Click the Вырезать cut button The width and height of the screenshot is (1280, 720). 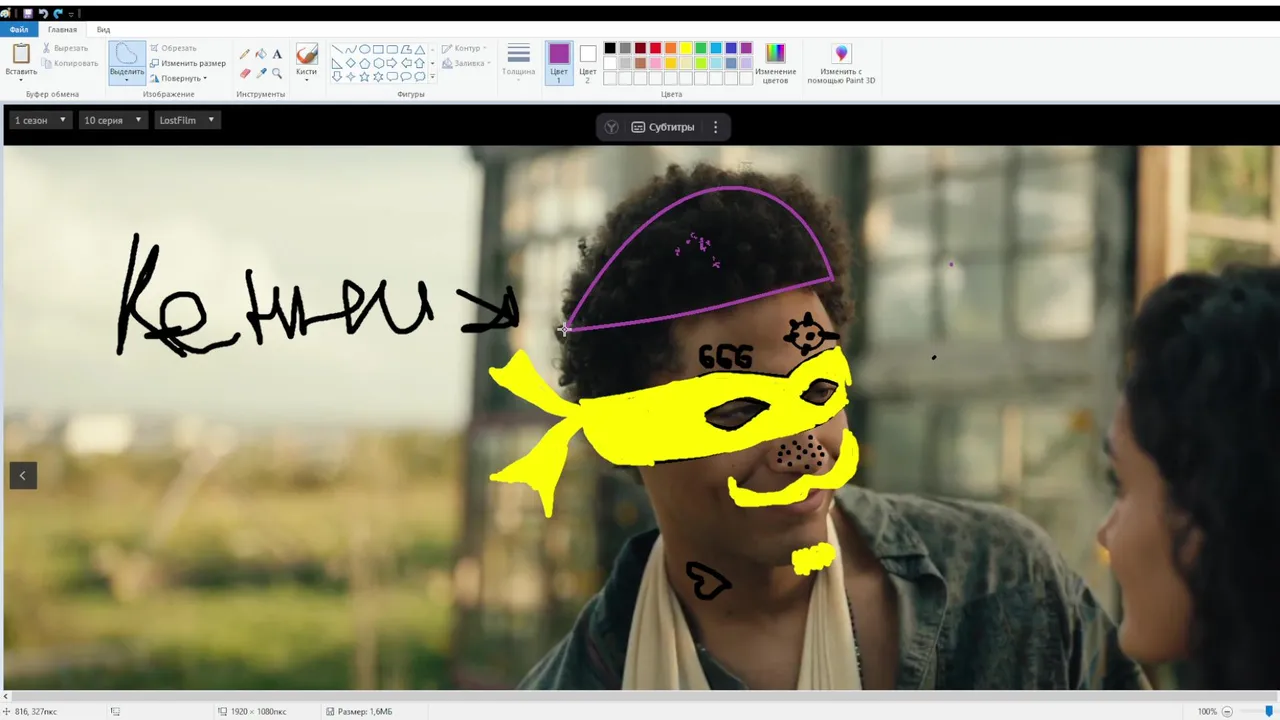coord(66,48)
